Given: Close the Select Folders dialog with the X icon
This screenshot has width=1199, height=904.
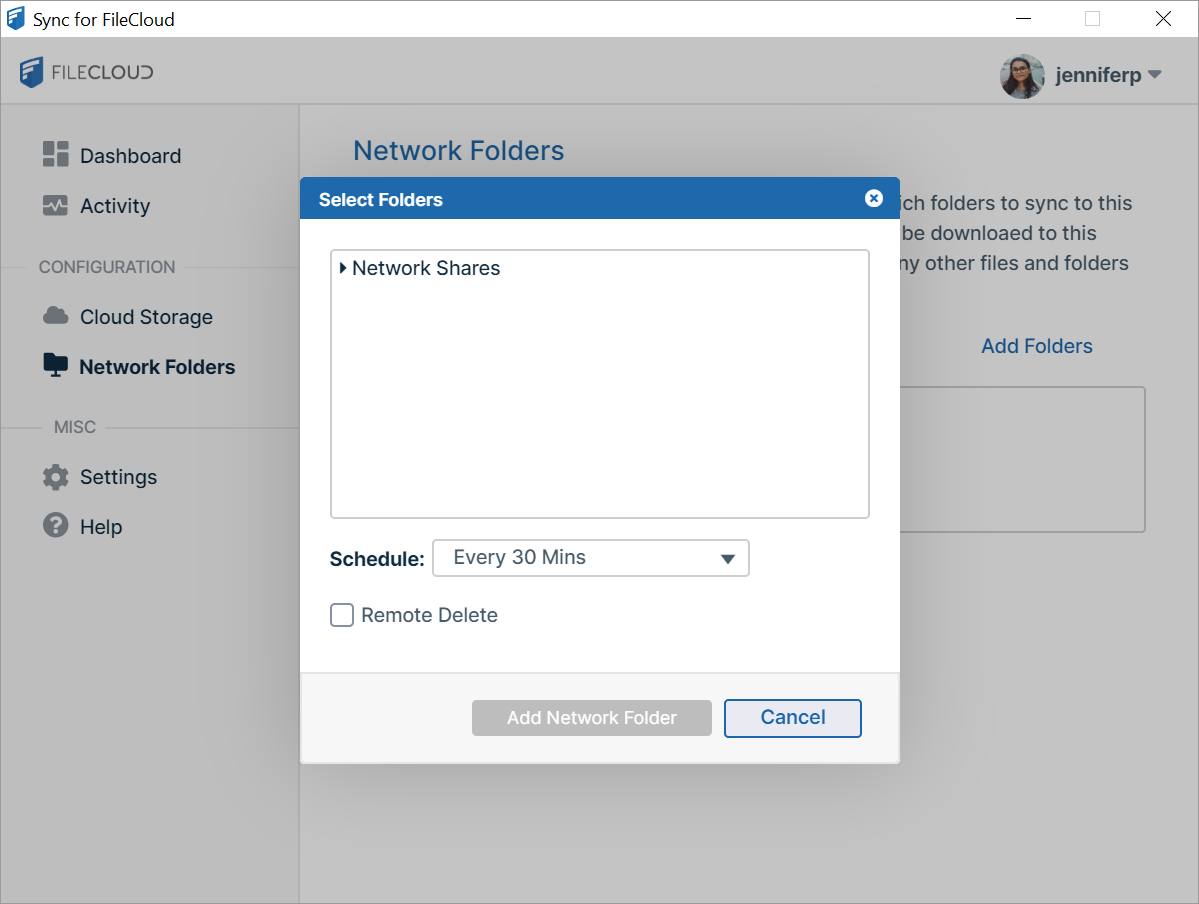Looking at the screenshot, I should pyautogui.click(x=874, y=198).
